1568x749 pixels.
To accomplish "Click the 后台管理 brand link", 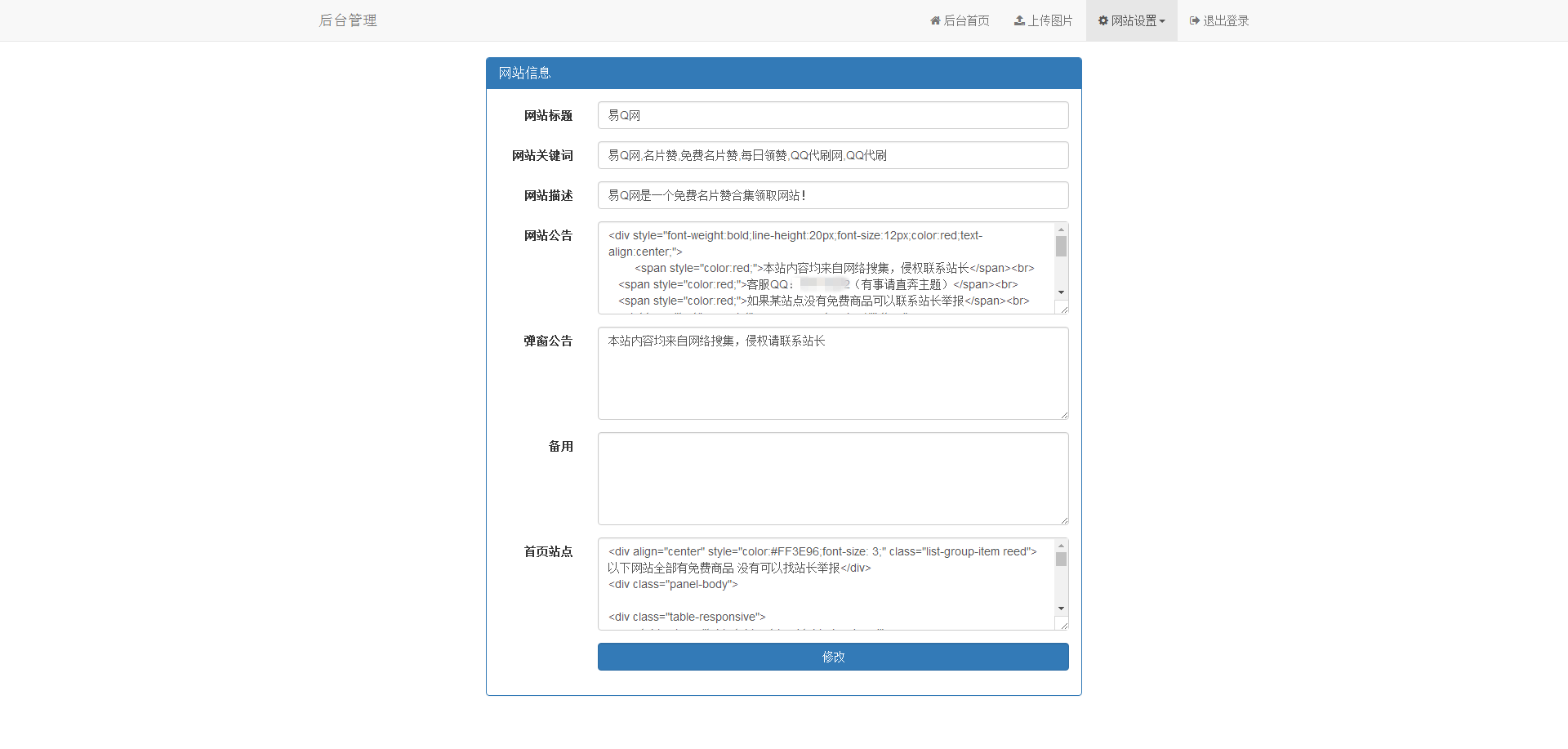I will pyautogui.click(x=348, y=20).
